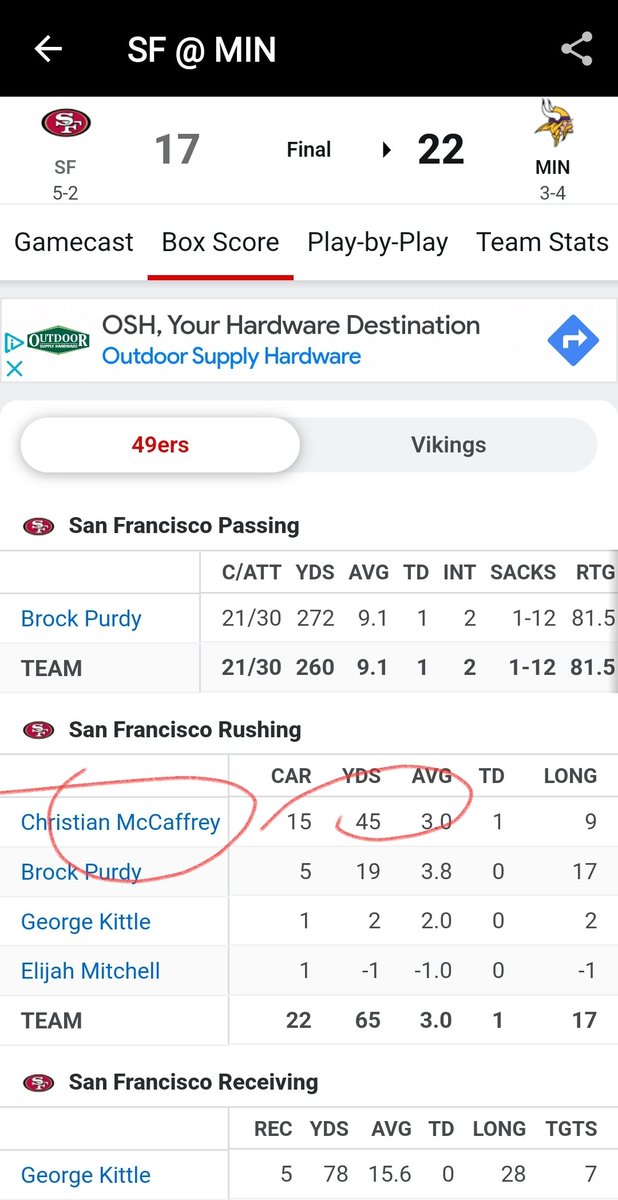Open George Kittle receiving player link
The height and width of the screenshot is (1200, 618).
(86, 1175)
